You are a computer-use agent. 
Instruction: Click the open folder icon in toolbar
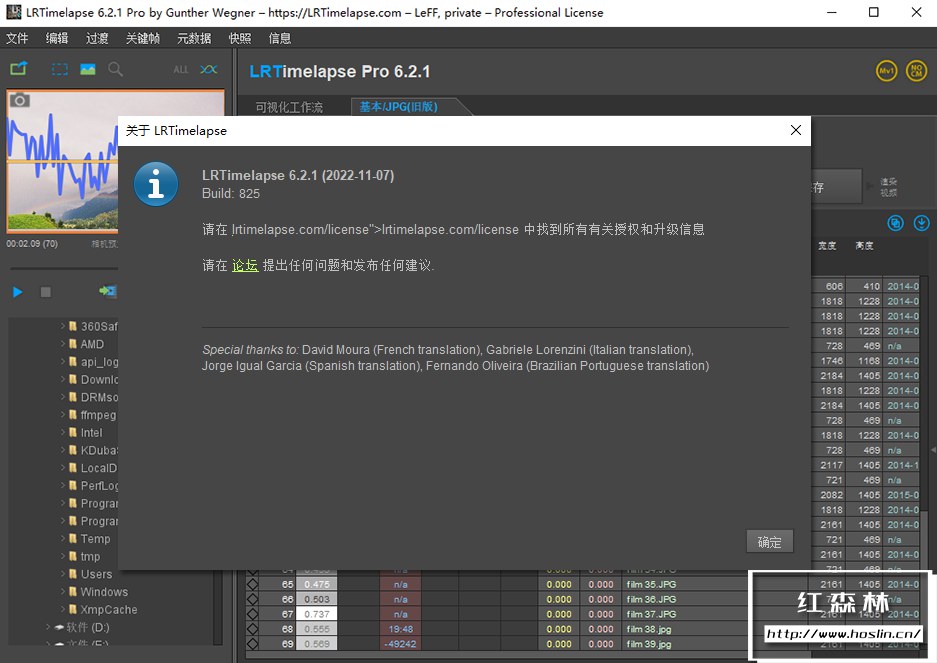[19, 69]
